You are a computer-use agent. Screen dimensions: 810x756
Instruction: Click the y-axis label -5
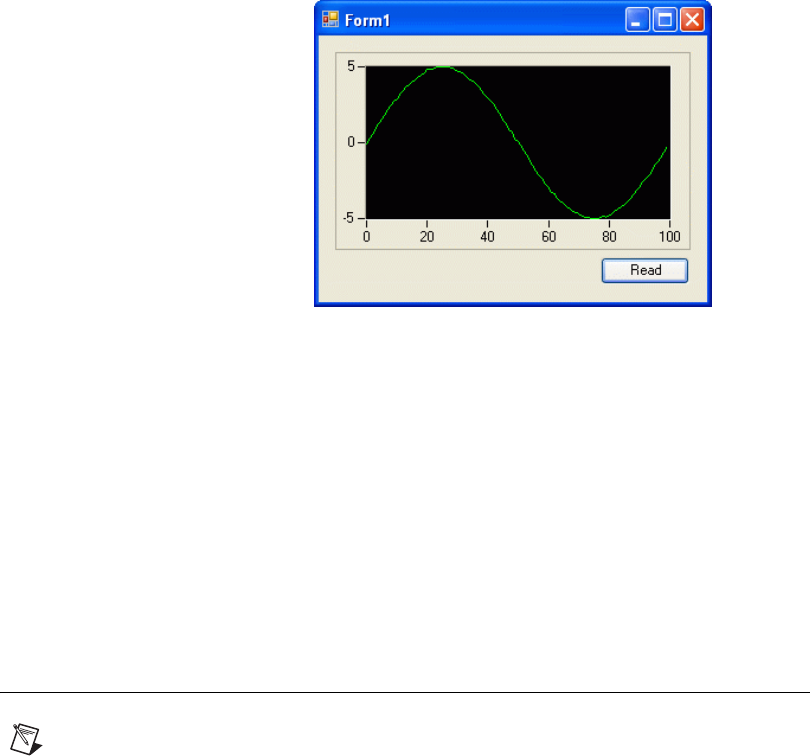point(349,218)
